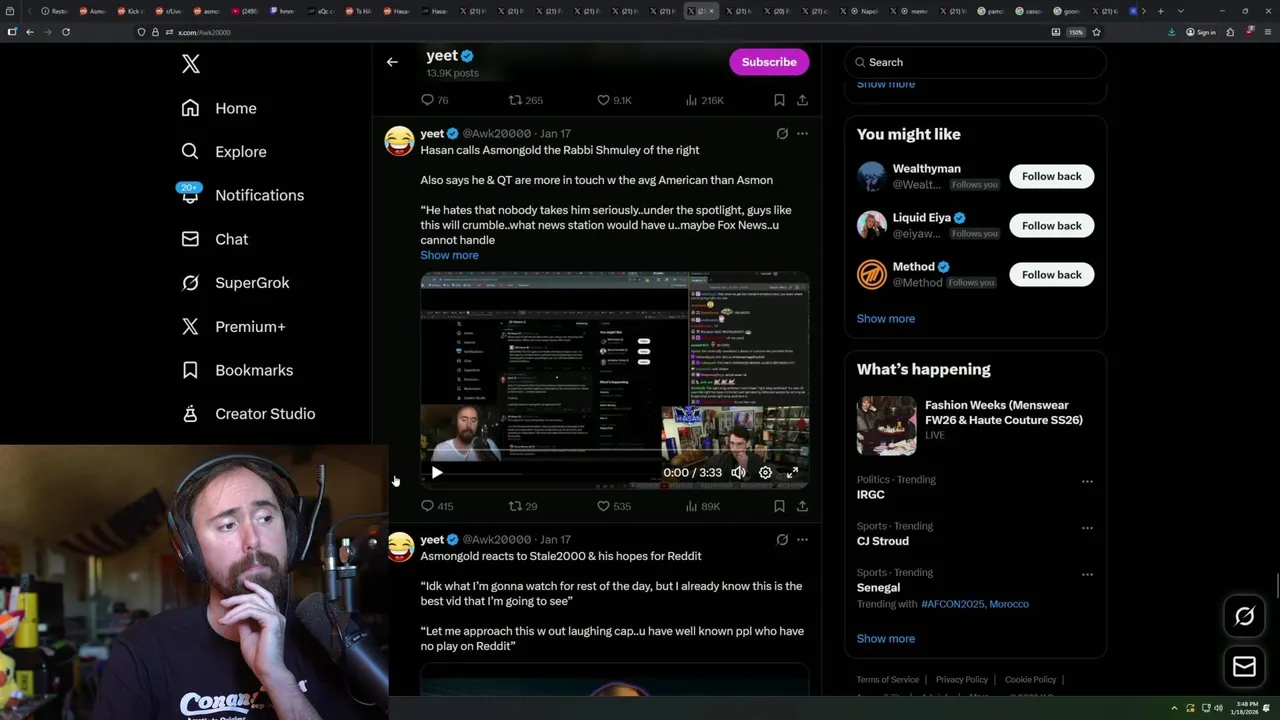View analytics showing 89K views

coord(702,506)
